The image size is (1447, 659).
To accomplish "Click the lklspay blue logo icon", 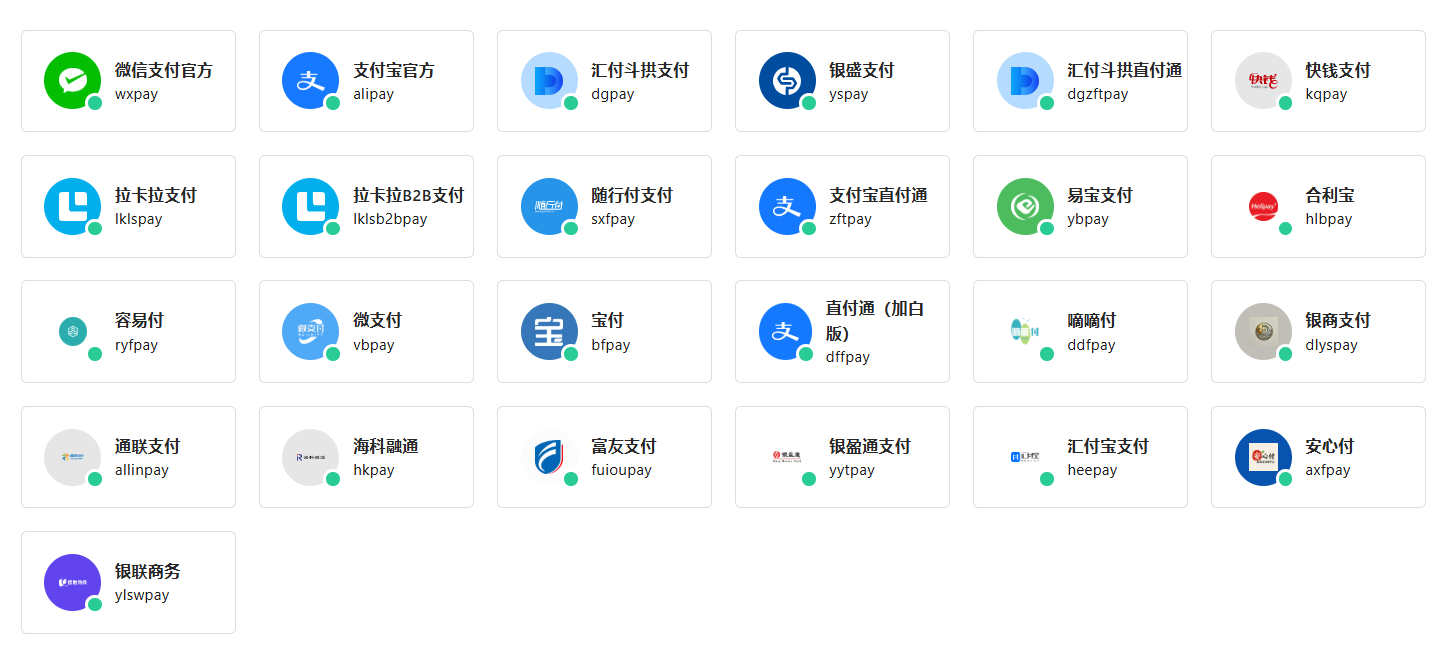I will tap(73, 206).
